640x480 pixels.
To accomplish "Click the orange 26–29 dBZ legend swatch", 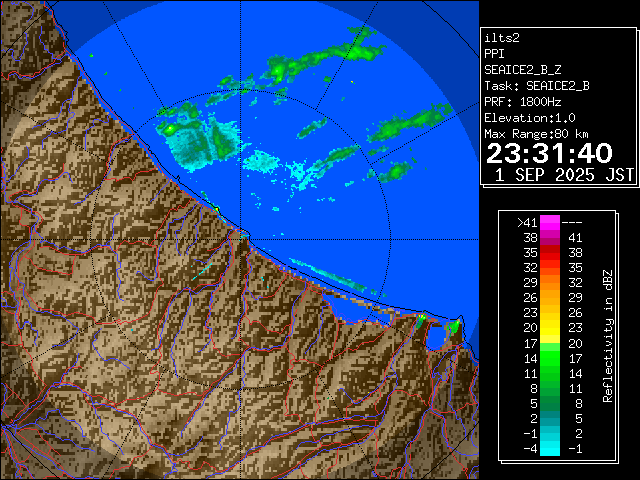I will (x=550, y=297).
